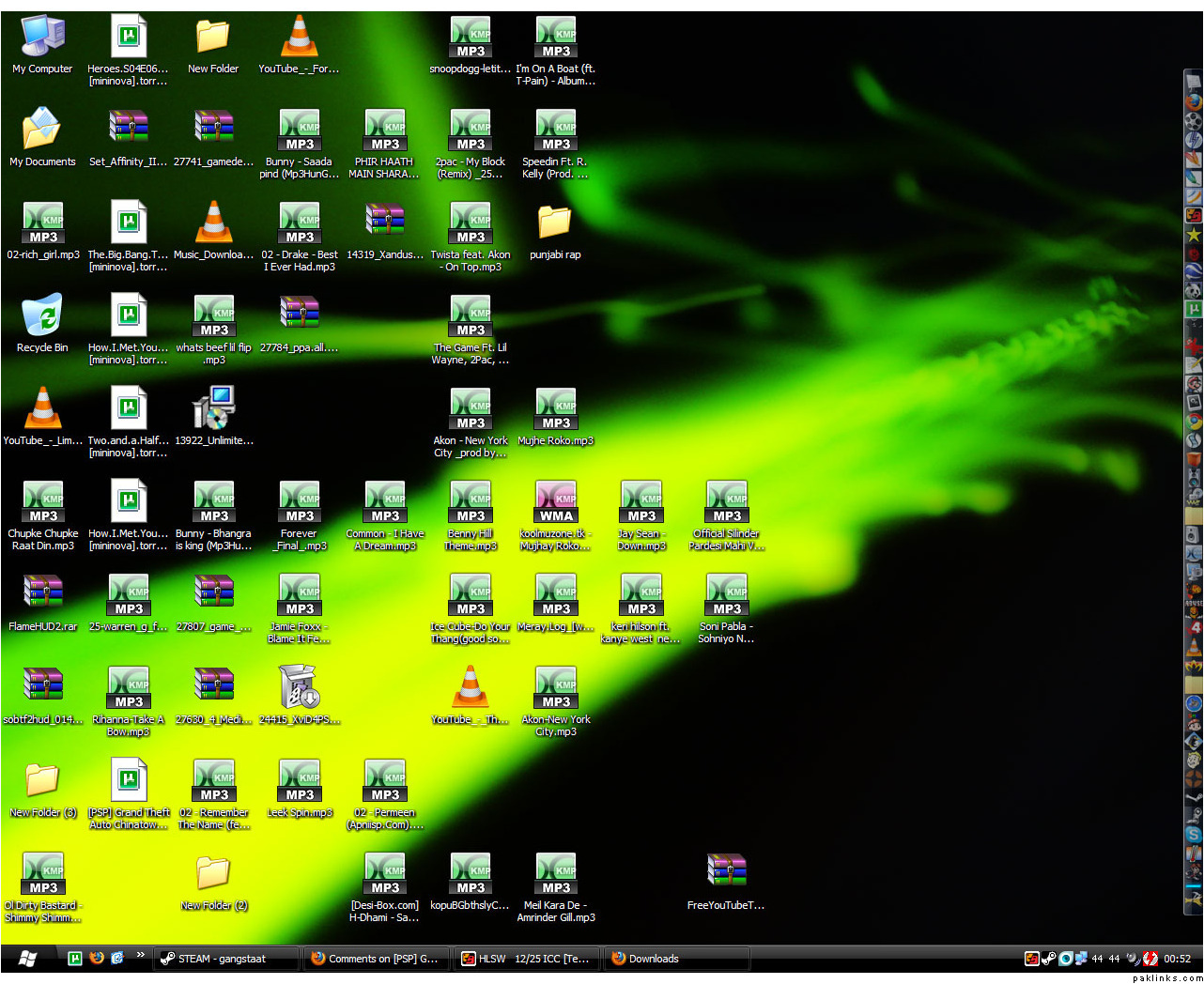Screen dimensions: 1204x984
Task: Open the yellow star icon in right dock
Action: click(x=1194, y=235)
